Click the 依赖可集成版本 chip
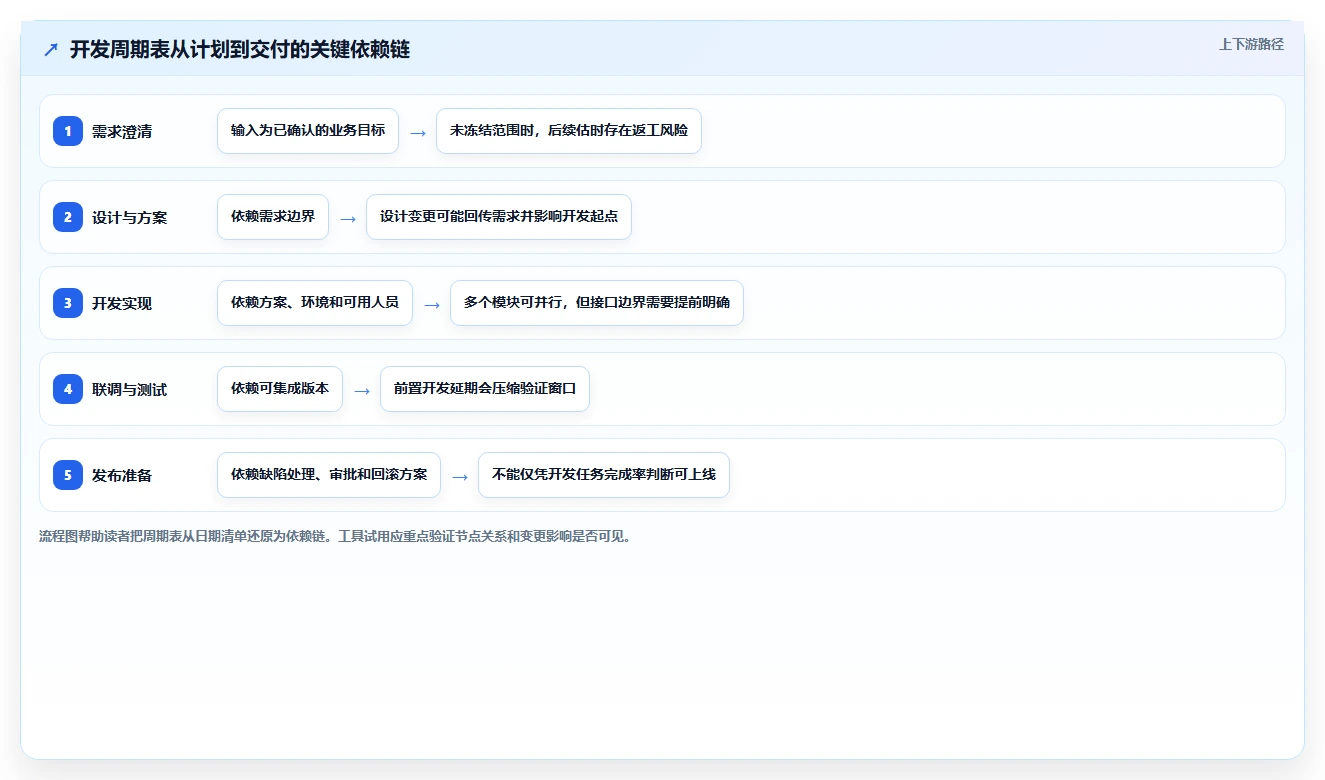Image resolution: width=1325 pixels, height=780 pixels. (x=280, y=389)
